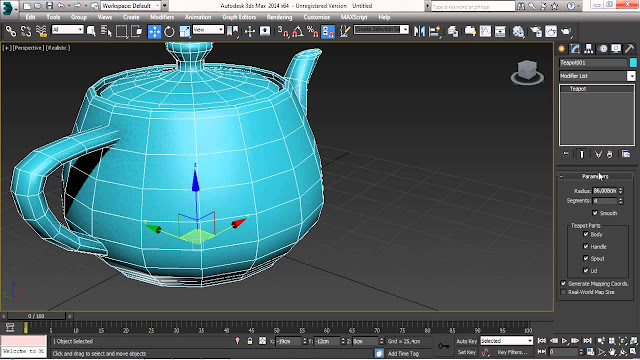Click the Teapot object color swatch
The width and height of the screenshot is (640, 360).
tap(633, 62)
